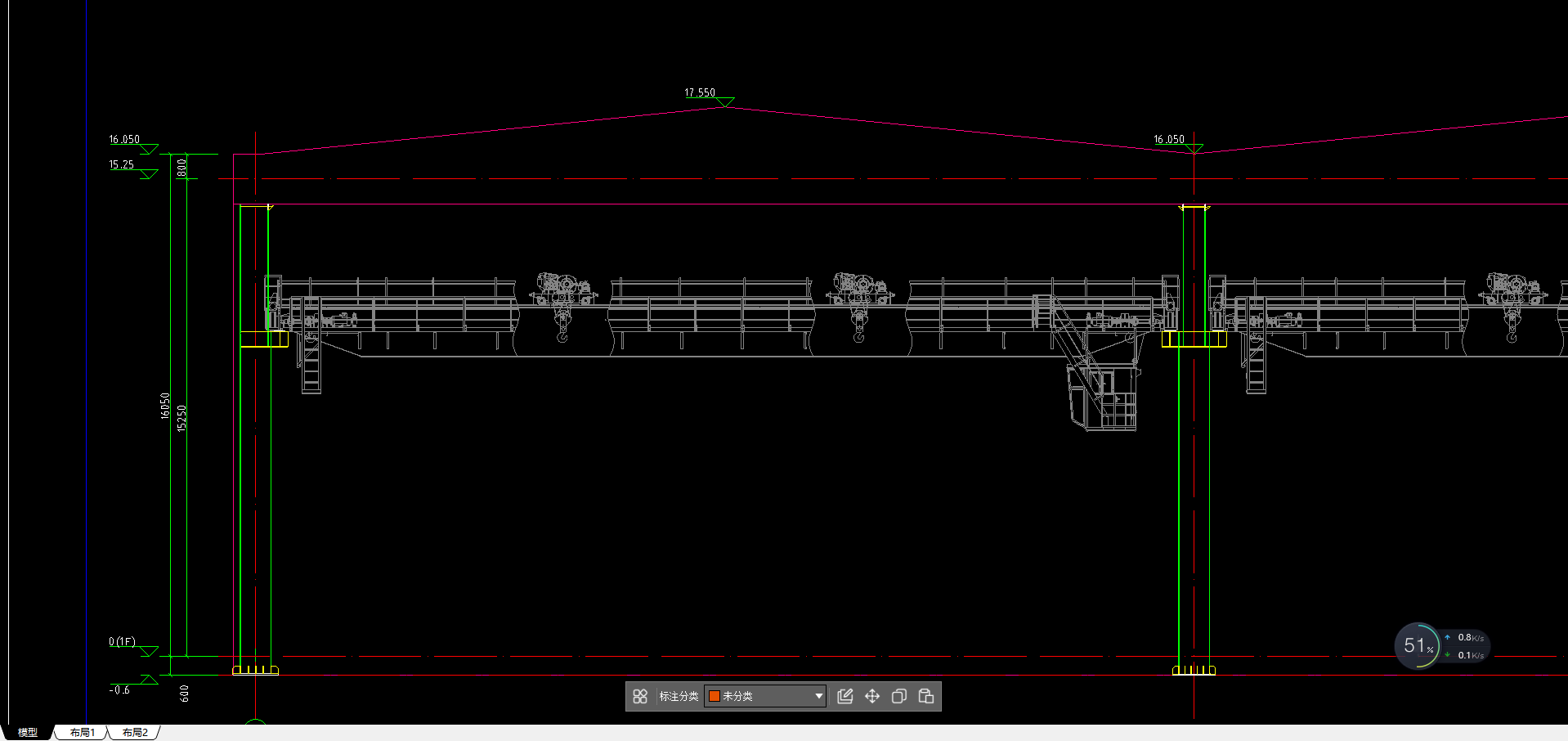Click the edit annotation pencil icon
This screenshot has width=1568, height=741.
click(x=845, y=696)
